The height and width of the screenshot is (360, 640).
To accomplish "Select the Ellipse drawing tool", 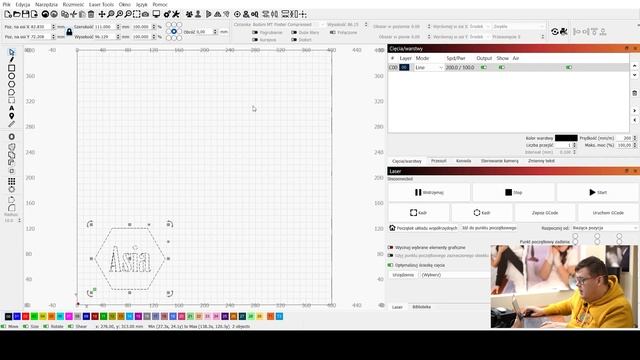I will (x=11, y=76).
